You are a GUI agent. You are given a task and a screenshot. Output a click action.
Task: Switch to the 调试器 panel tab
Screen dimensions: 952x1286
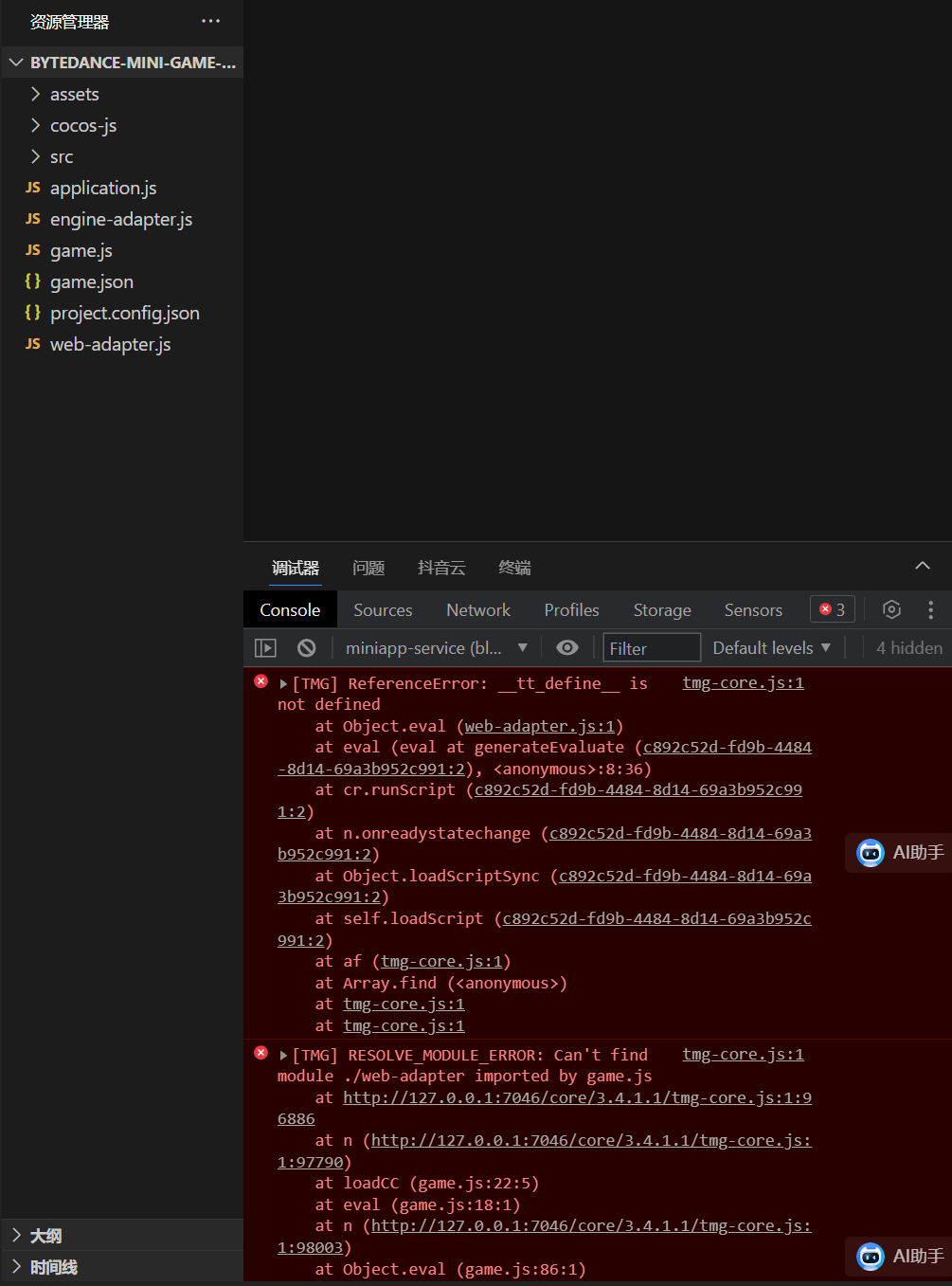[x=296, y=568]
